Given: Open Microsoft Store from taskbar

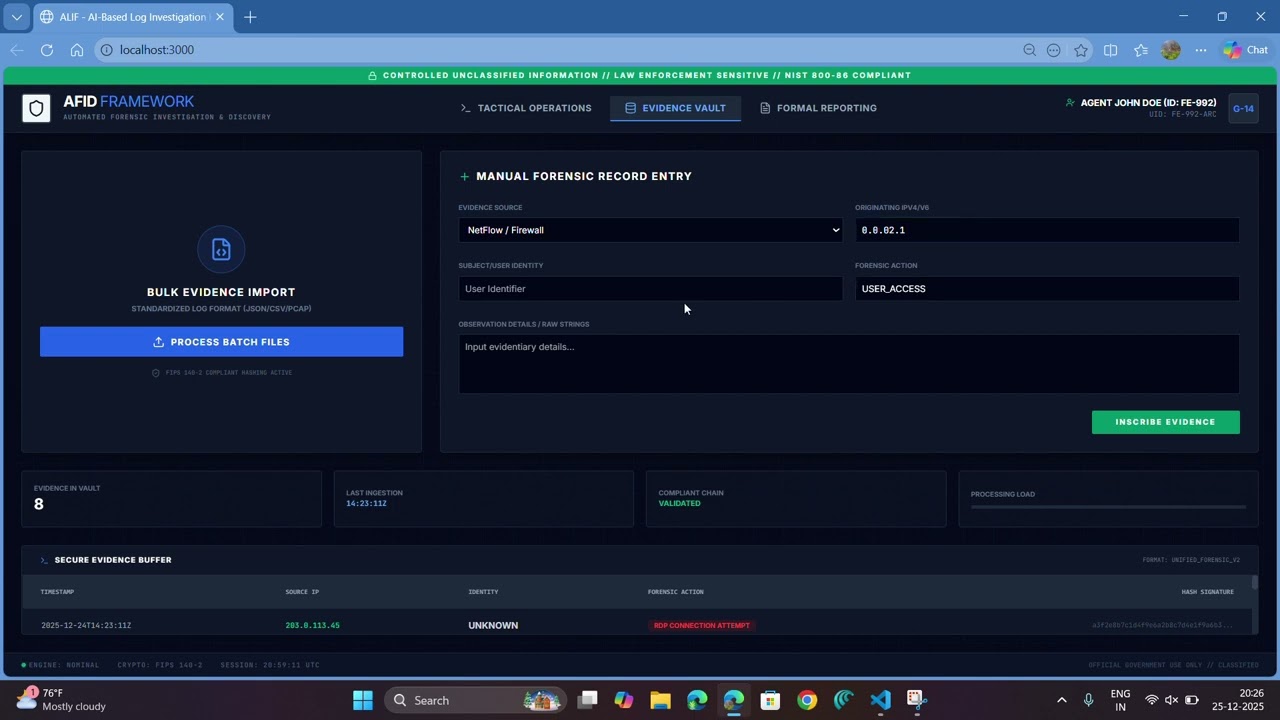Looking at the screenshot, I should pyautogui.click(x=770, y=700).
